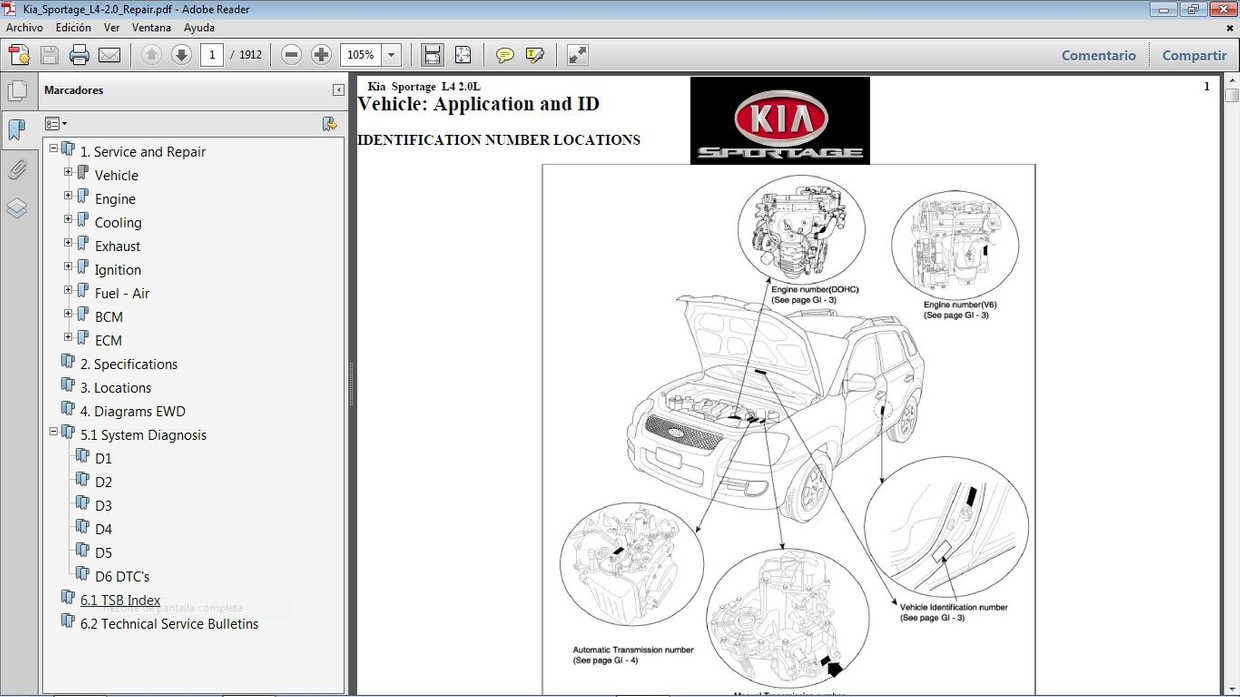Open the Layers panel icon

(x=18, y=207)
